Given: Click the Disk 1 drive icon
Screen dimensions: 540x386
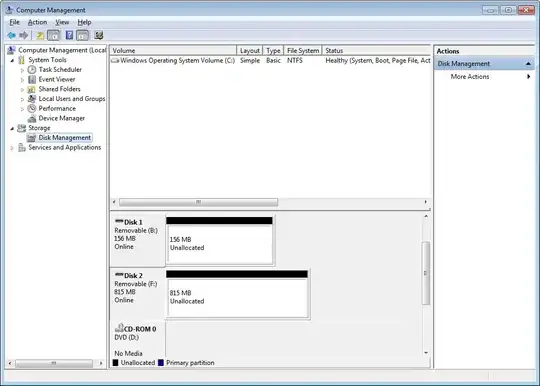Looking at the screenshot, I should pos(119,221).
